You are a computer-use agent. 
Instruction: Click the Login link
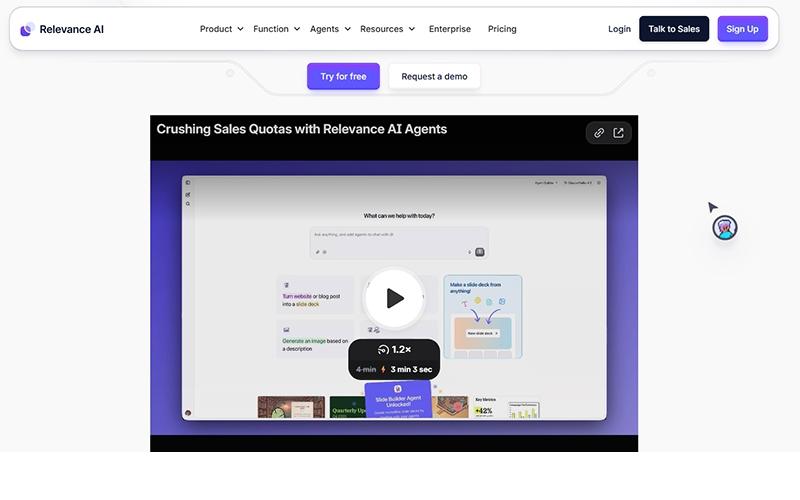click(619, 29)
